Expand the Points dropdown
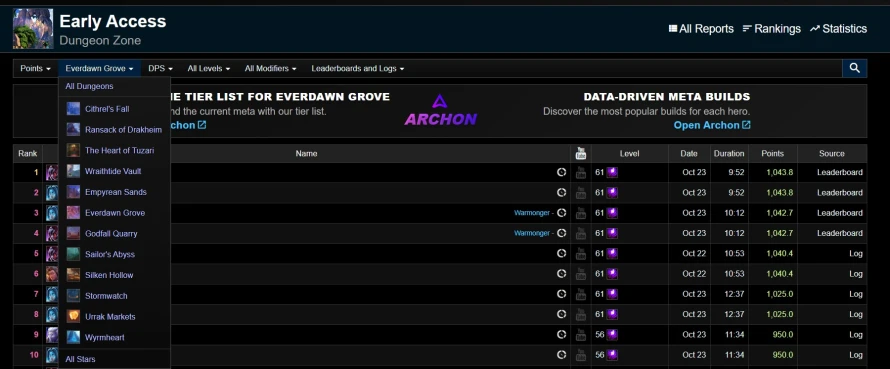 [x=35, y=68]
